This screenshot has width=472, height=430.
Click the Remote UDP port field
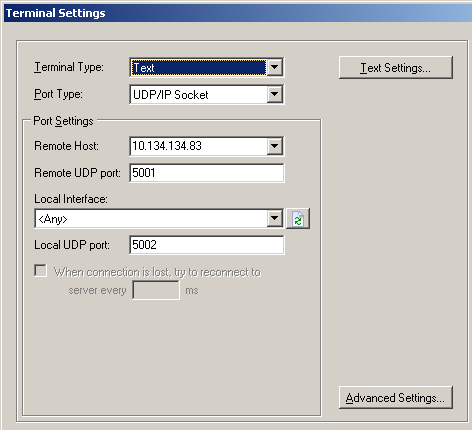(x=207, y=173)
